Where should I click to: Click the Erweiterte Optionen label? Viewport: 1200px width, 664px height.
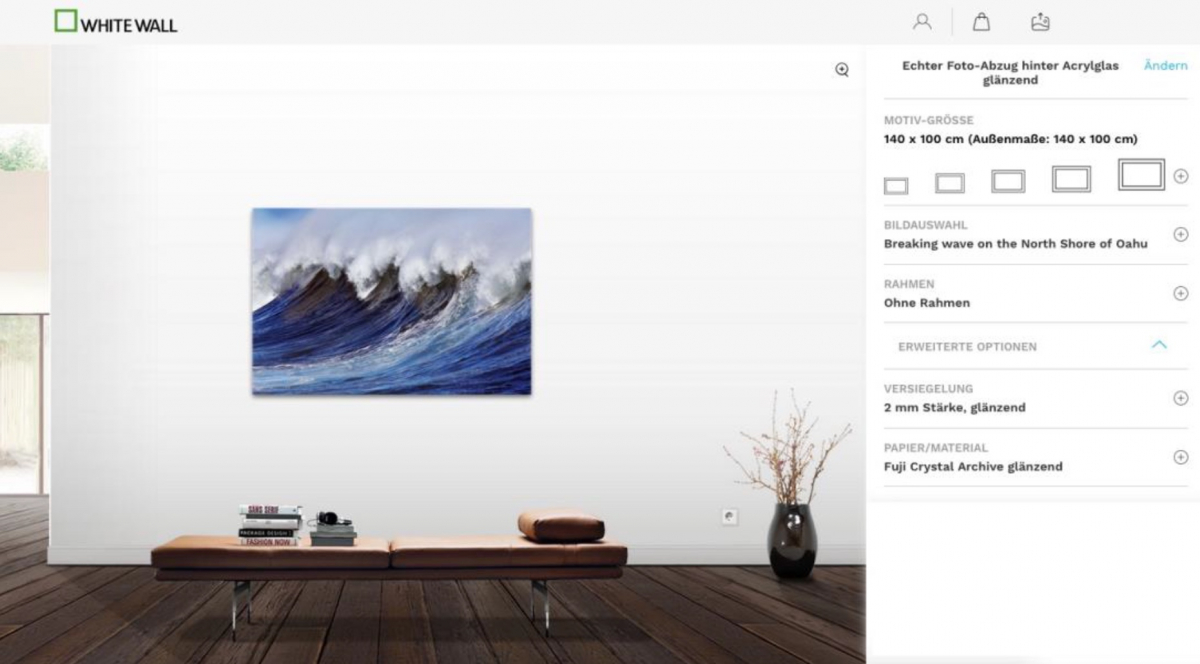[967, 346]
